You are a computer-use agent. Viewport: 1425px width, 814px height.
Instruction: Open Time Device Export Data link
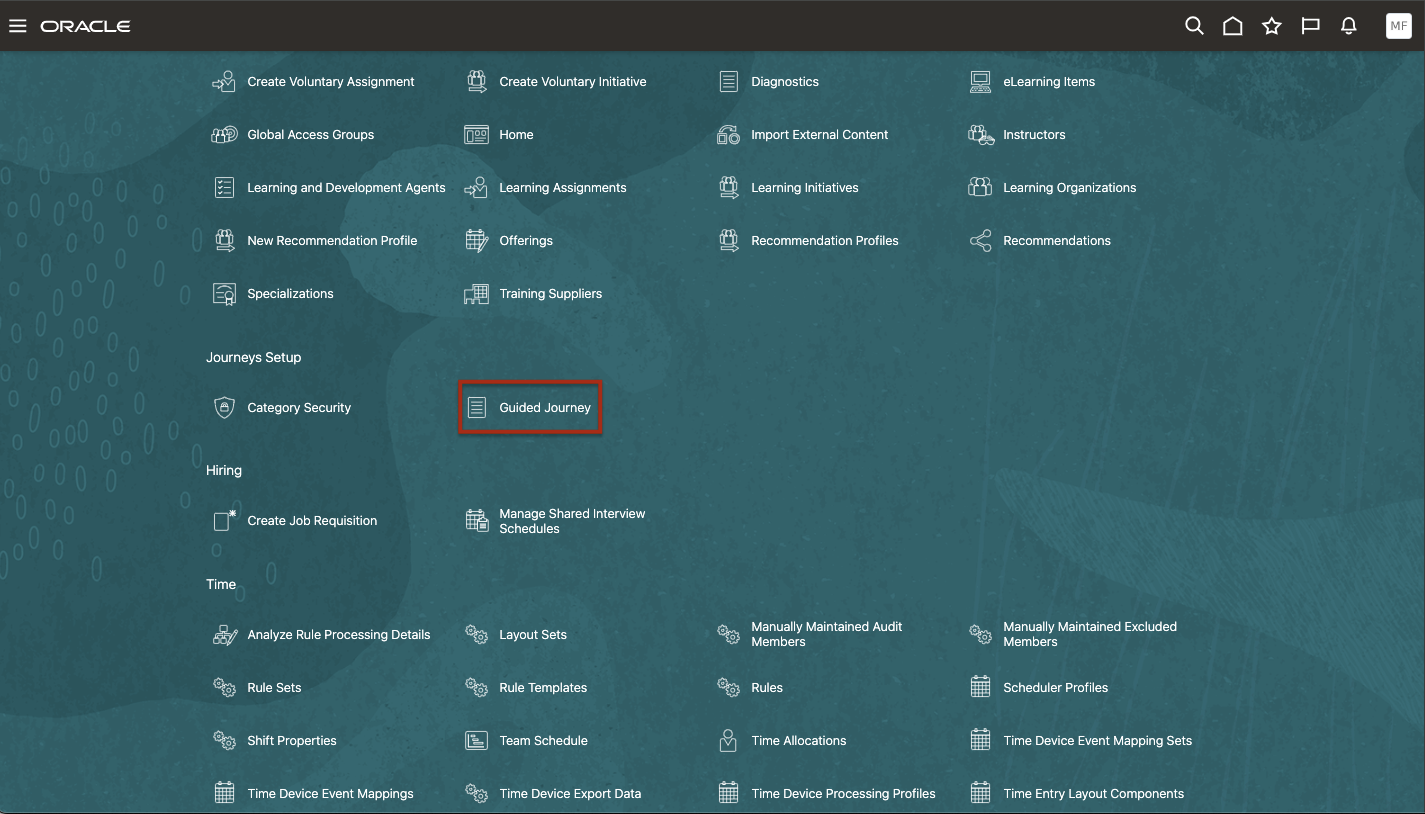tap(570, 794)
